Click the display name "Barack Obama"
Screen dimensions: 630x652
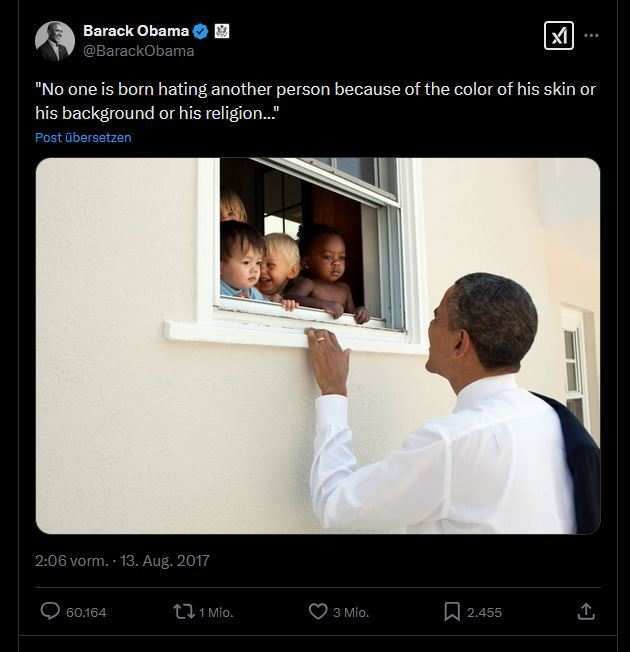click(136, 31)
